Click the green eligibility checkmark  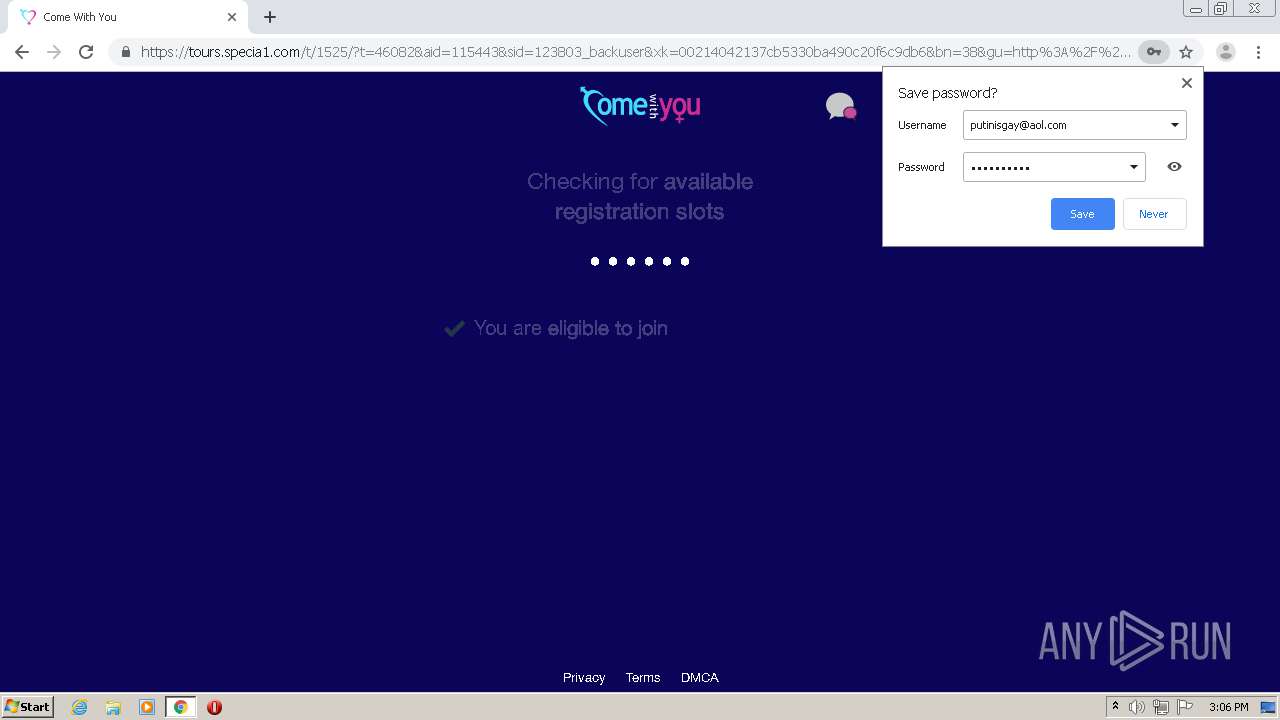pos(455,328)
